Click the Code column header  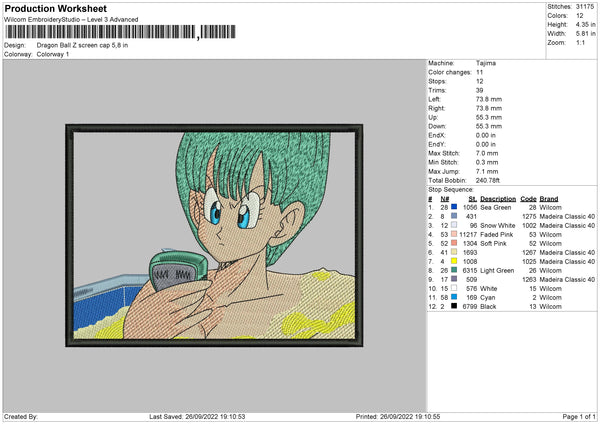(x=528, y=199)
